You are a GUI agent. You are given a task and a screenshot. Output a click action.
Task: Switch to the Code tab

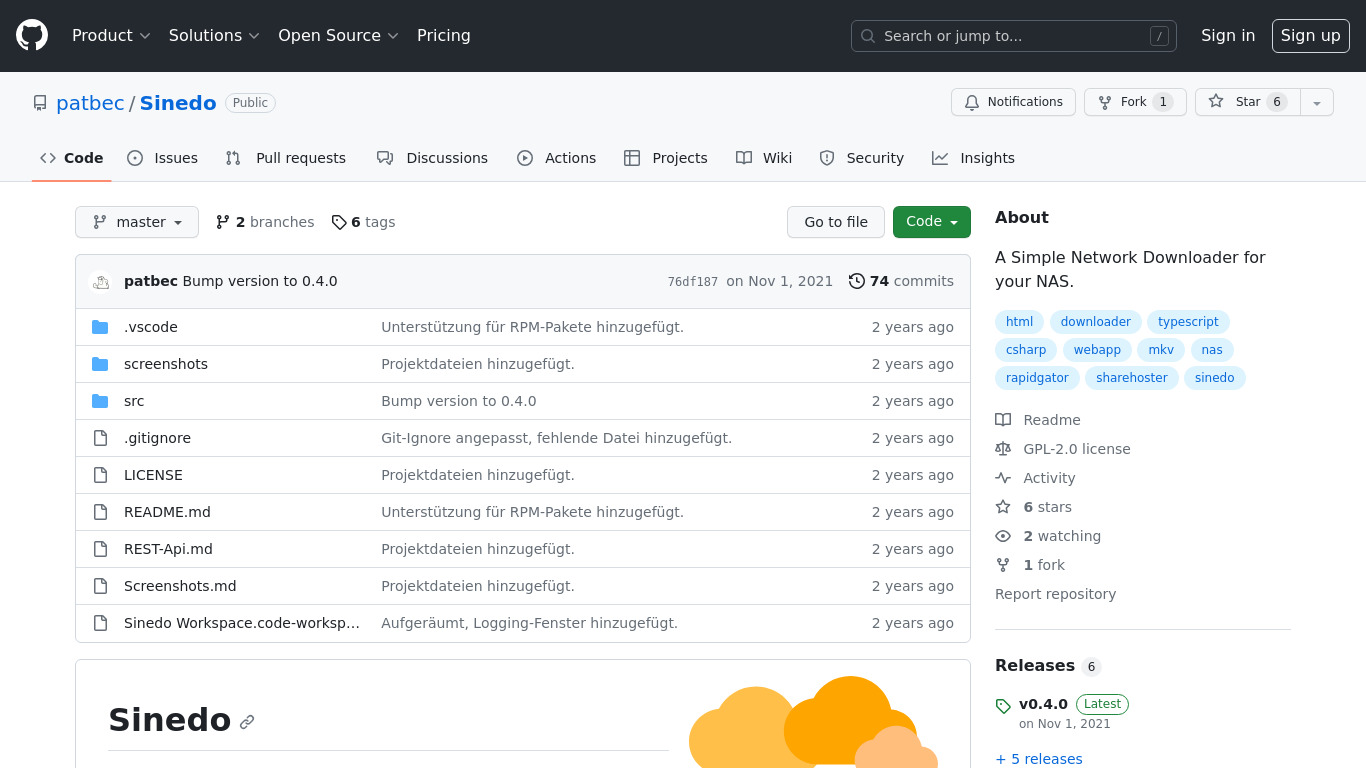click(71, 158)
